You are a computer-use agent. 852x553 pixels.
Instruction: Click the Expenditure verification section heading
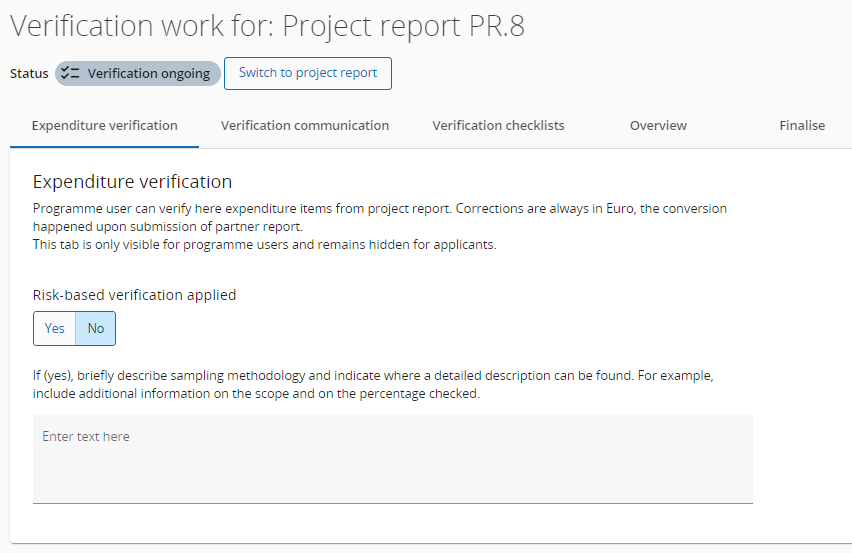coord(132,181)
